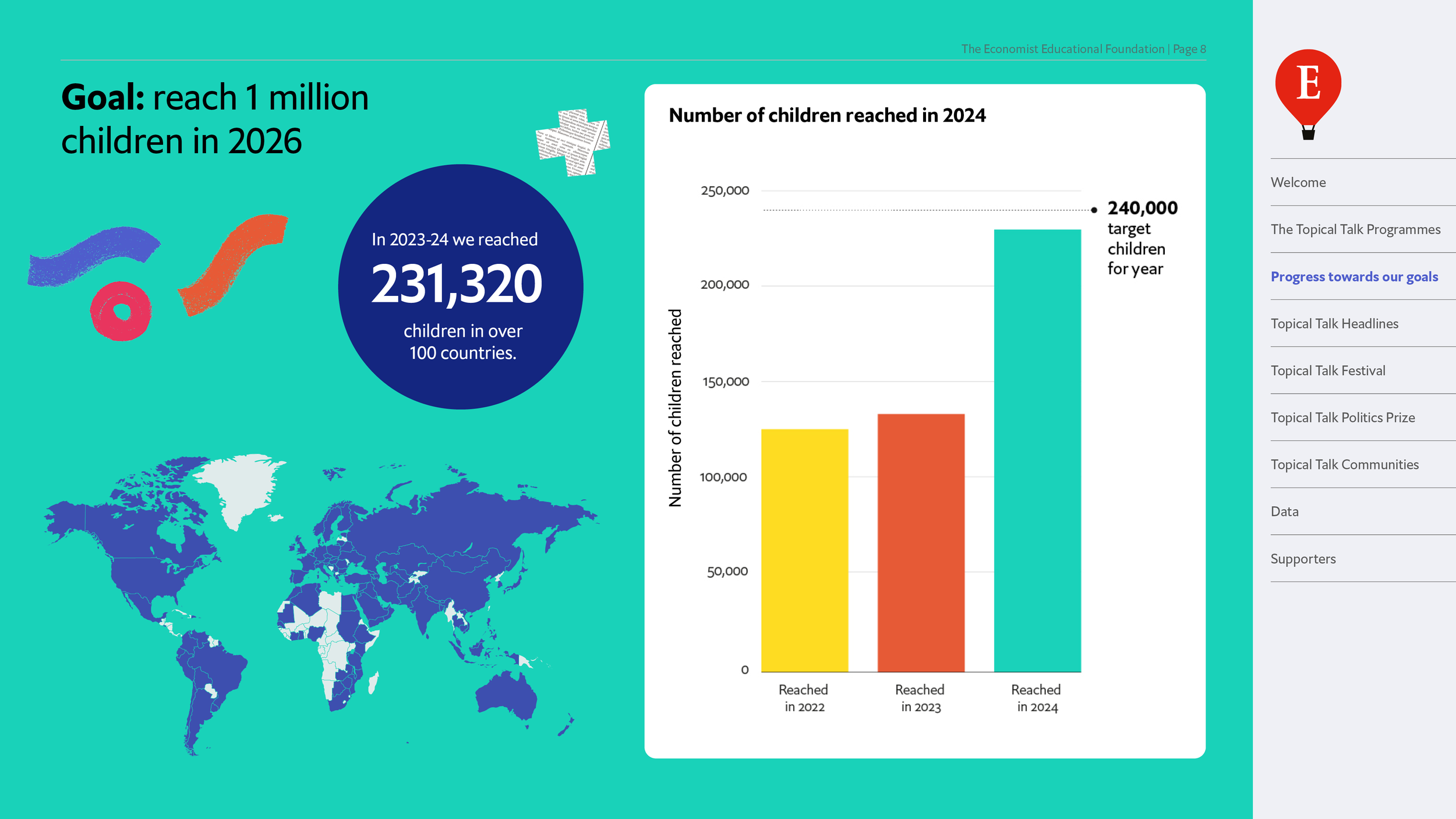1456x819 pixels.
Task: Click the 'Goal: reach 1 million' heading
Action: (215, 119)
